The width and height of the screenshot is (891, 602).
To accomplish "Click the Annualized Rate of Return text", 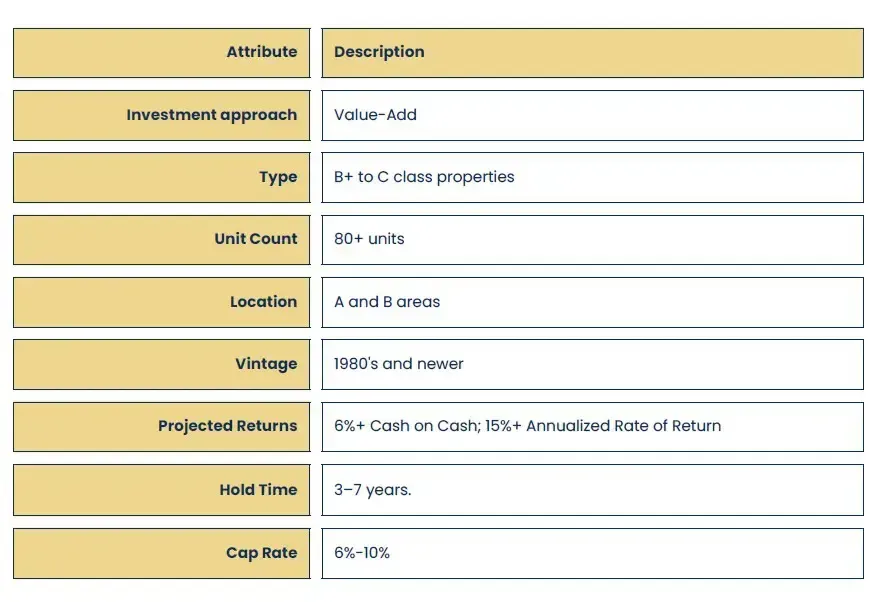I will (623, 426).
